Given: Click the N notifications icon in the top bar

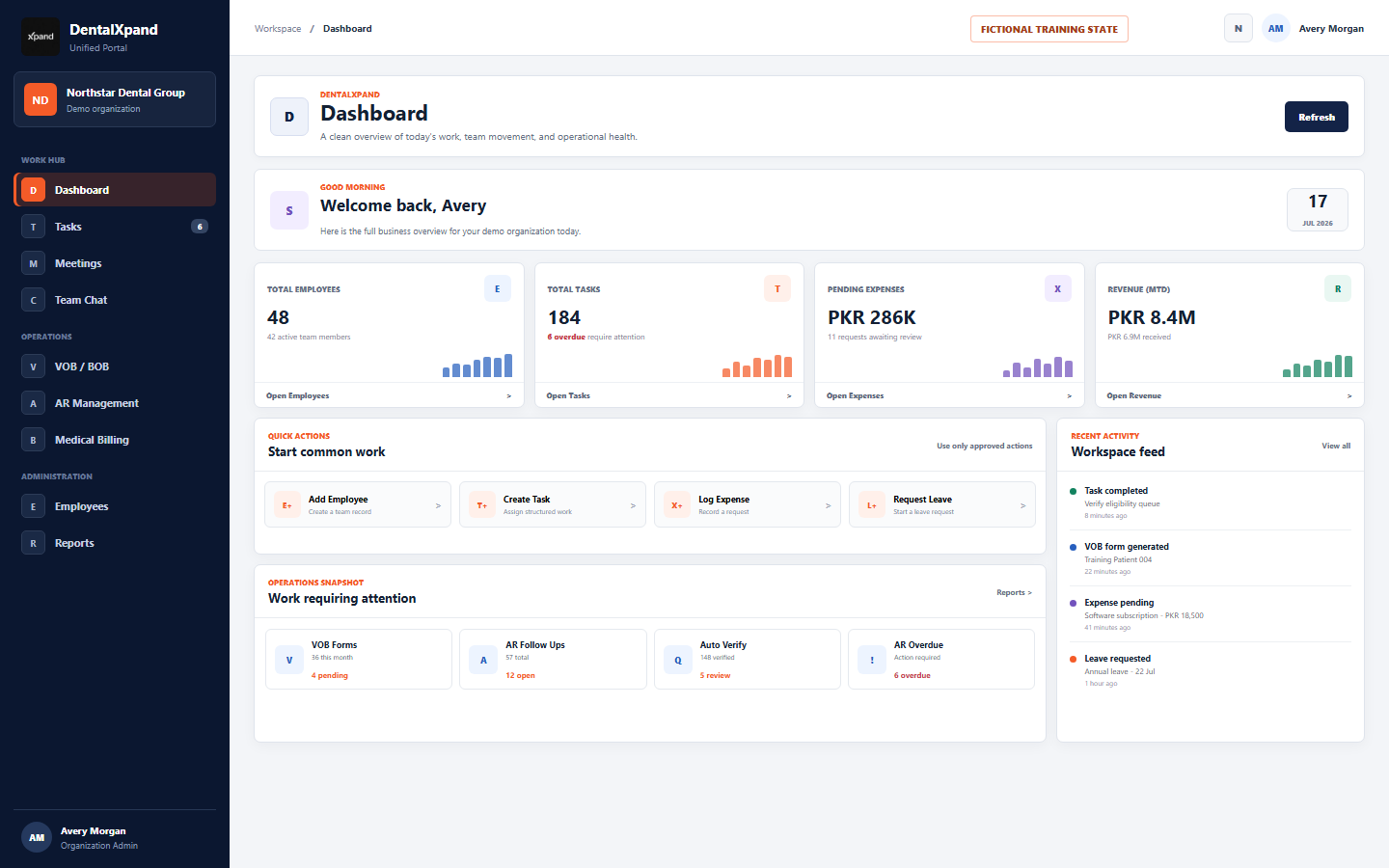Looking at the screenshot, I should tap(1239, 28).
